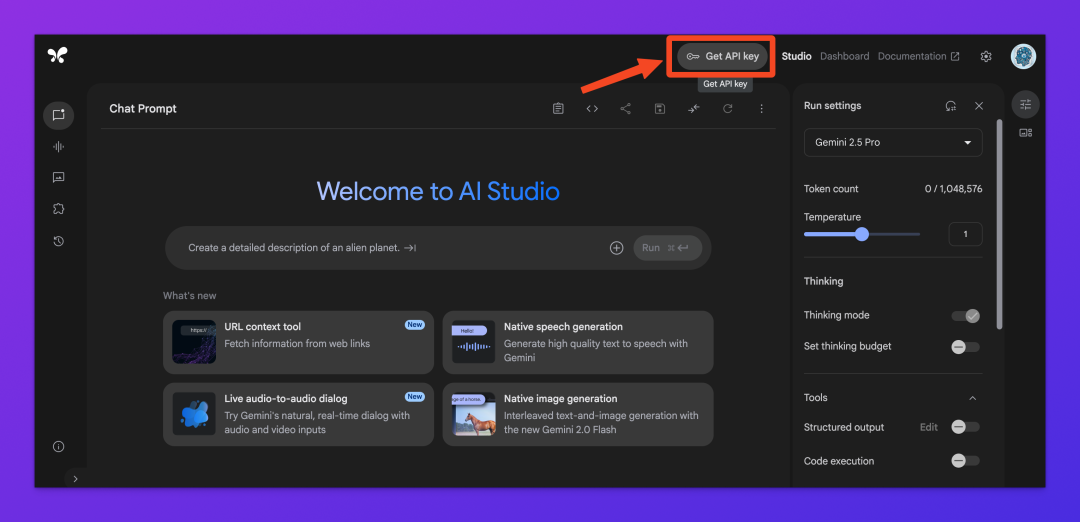Viewport: 1080px width, 522px height.
Task: Open the Gemini 2.5 Pro model dropdown
Action: click(x=893, y=143)
